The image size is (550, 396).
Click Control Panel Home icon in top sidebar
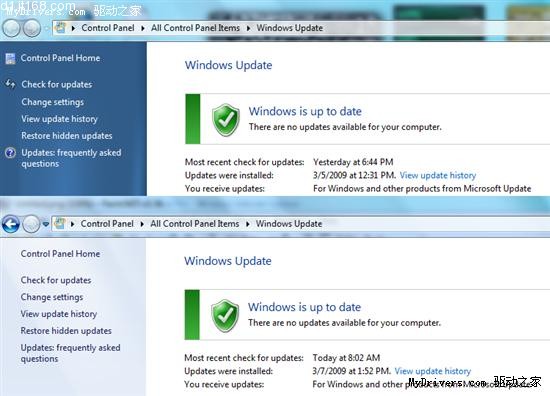pyautogui.click(x=11, y=59)
